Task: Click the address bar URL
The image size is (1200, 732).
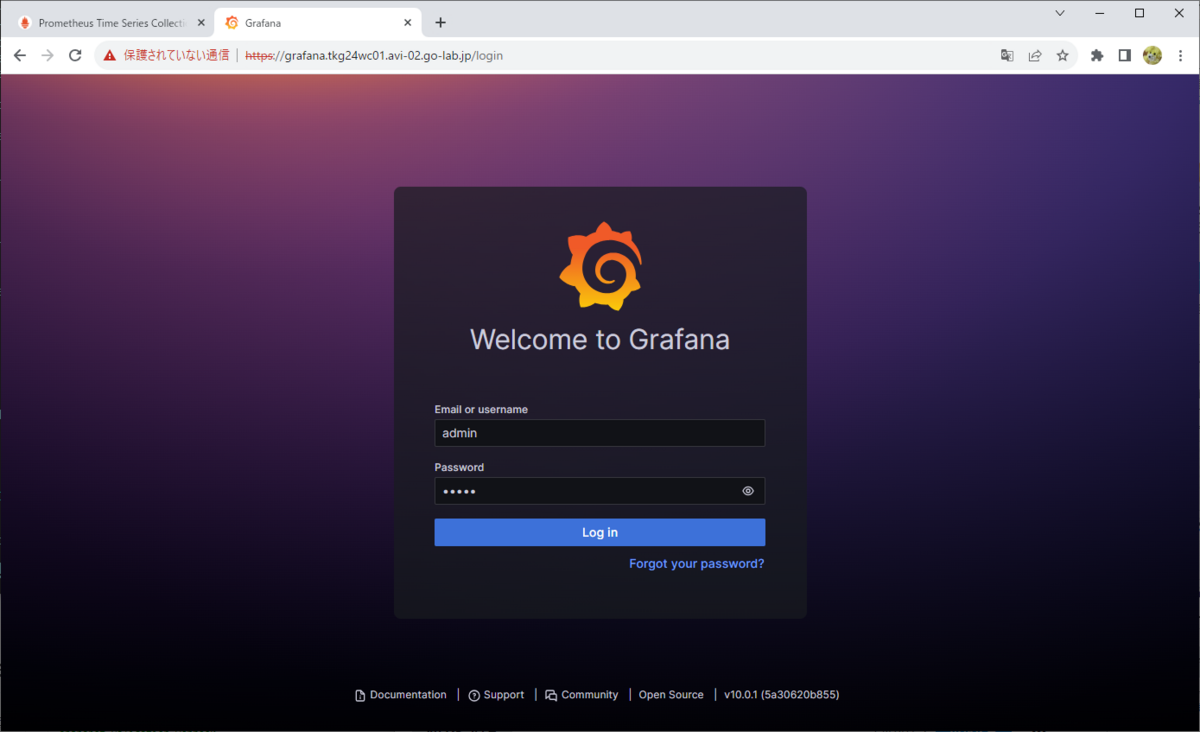Action: (x=374, y=56)
